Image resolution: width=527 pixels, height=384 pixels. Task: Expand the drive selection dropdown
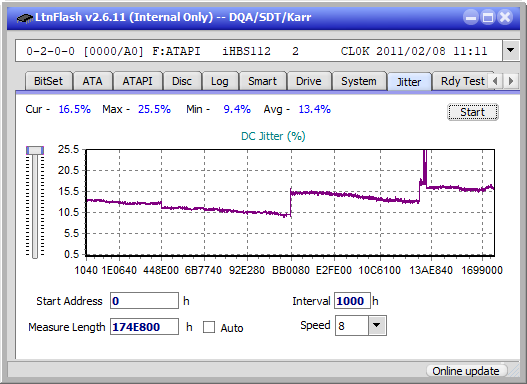511,51
